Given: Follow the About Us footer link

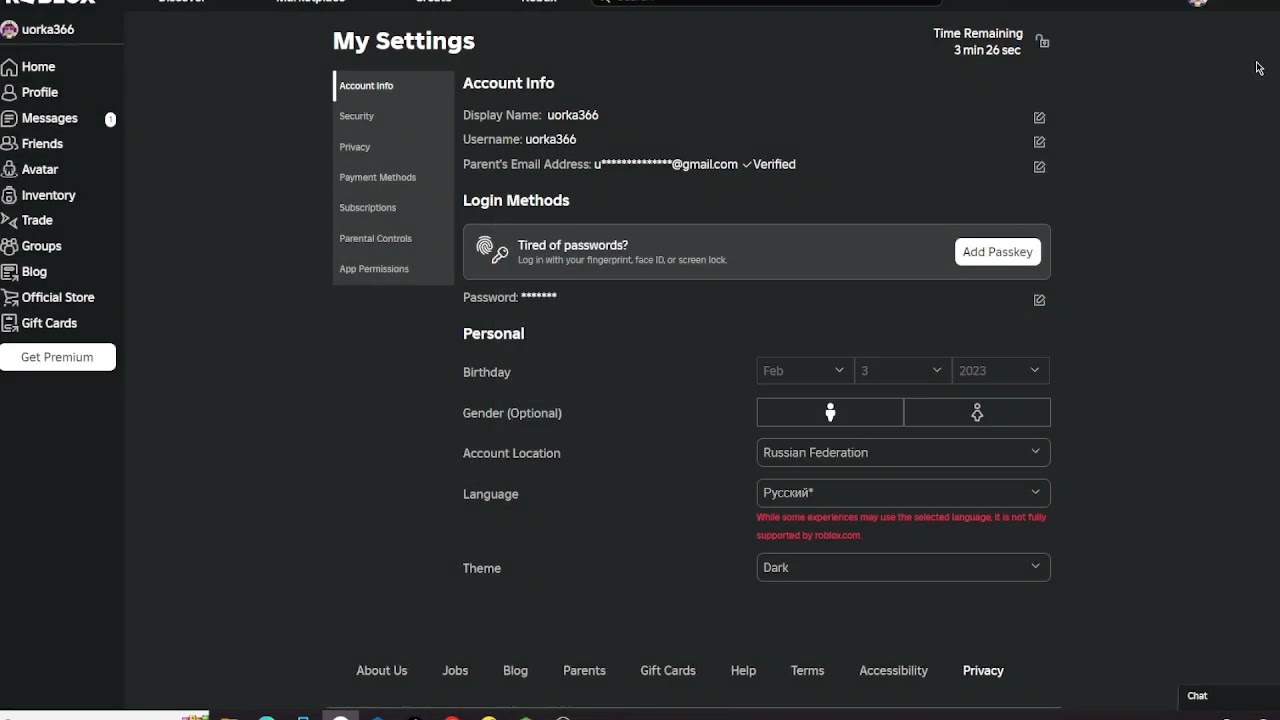Looking at the screenshot, I should tap(382, 671).
